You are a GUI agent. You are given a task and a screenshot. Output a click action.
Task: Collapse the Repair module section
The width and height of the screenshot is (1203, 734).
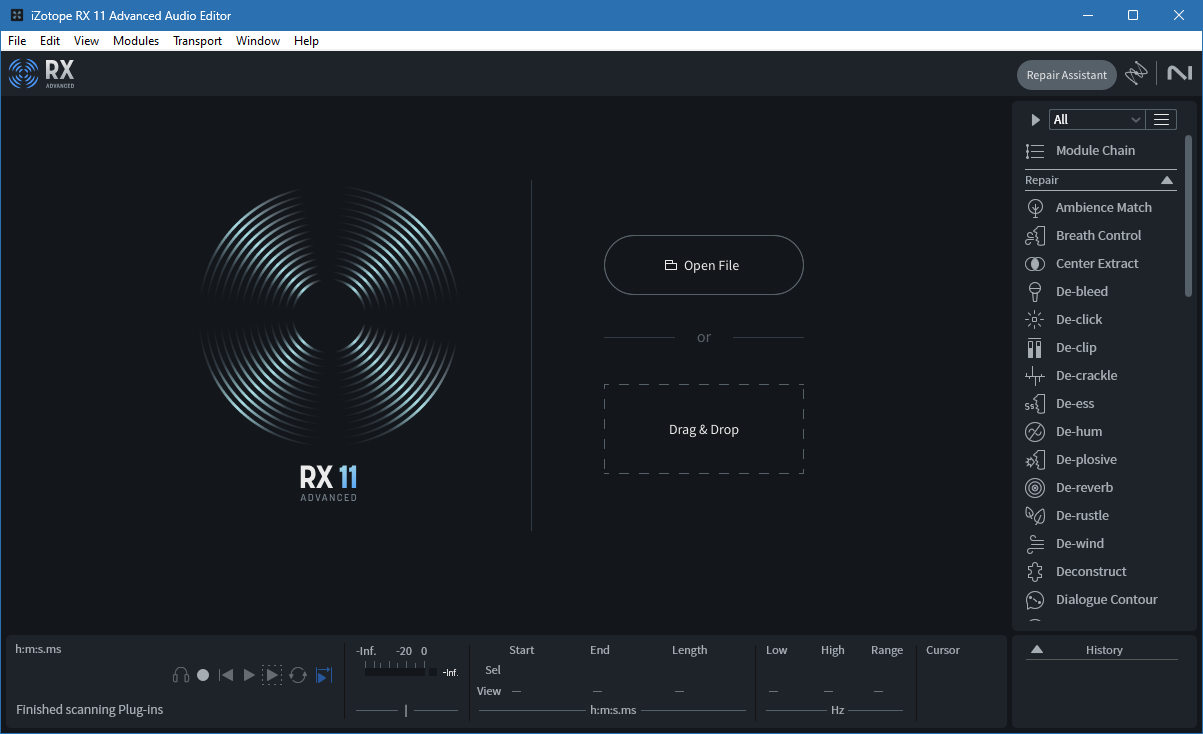click(1167, 180)
